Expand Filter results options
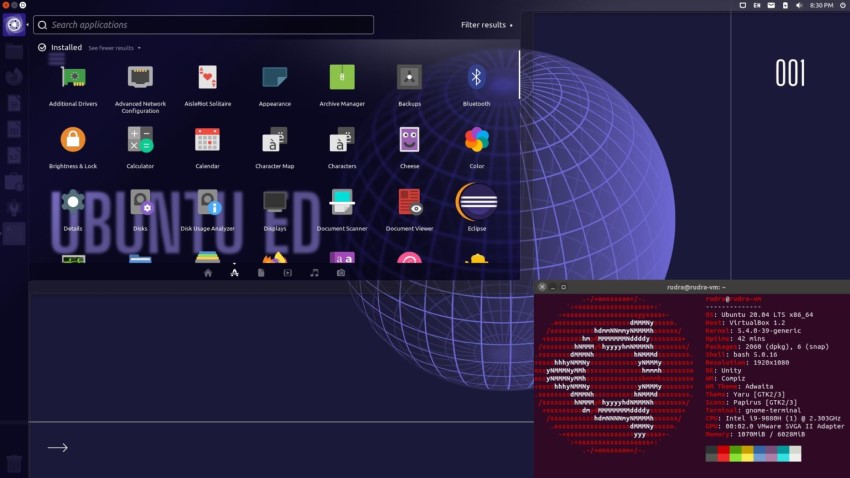Image resolution: width=850 pixels, height=478 pixels. [x=486, y=25]
